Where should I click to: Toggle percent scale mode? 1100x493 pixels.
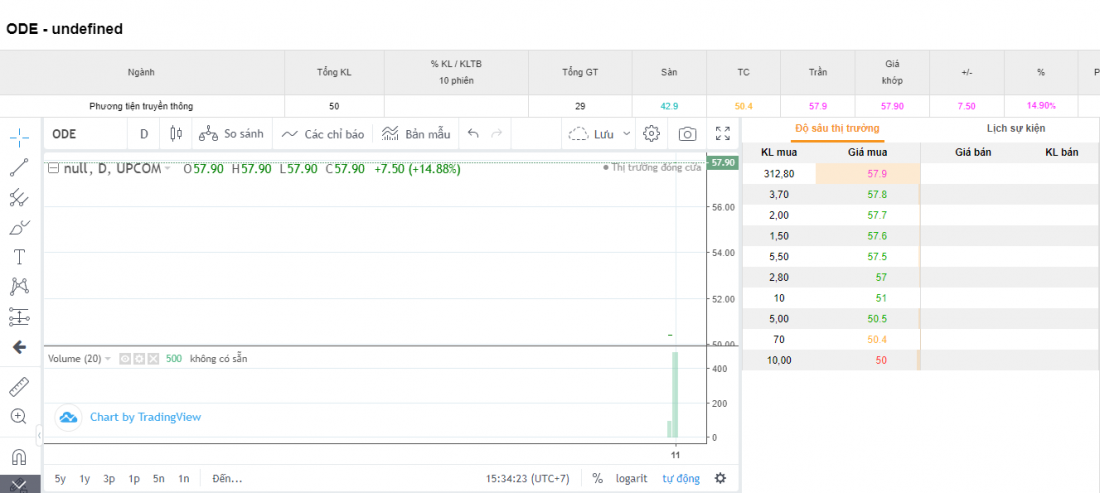(598, 479)
